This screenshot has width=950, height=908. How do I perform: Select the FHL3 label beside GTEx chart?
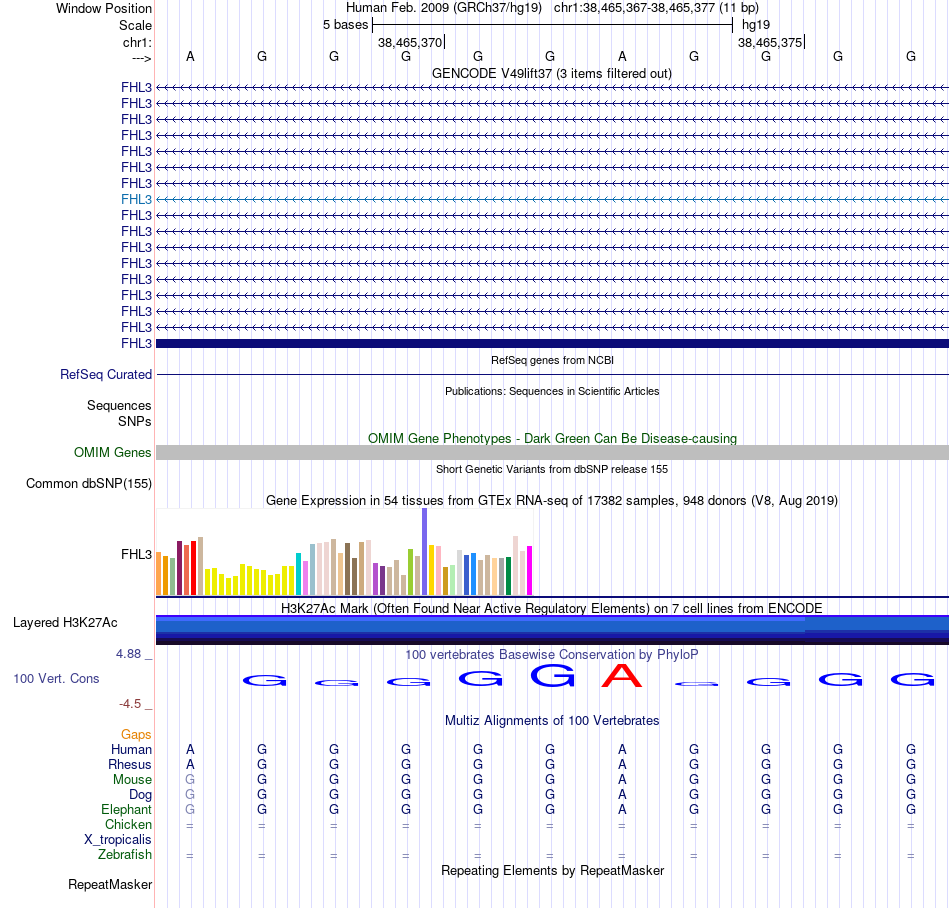[x=136, y=554]
